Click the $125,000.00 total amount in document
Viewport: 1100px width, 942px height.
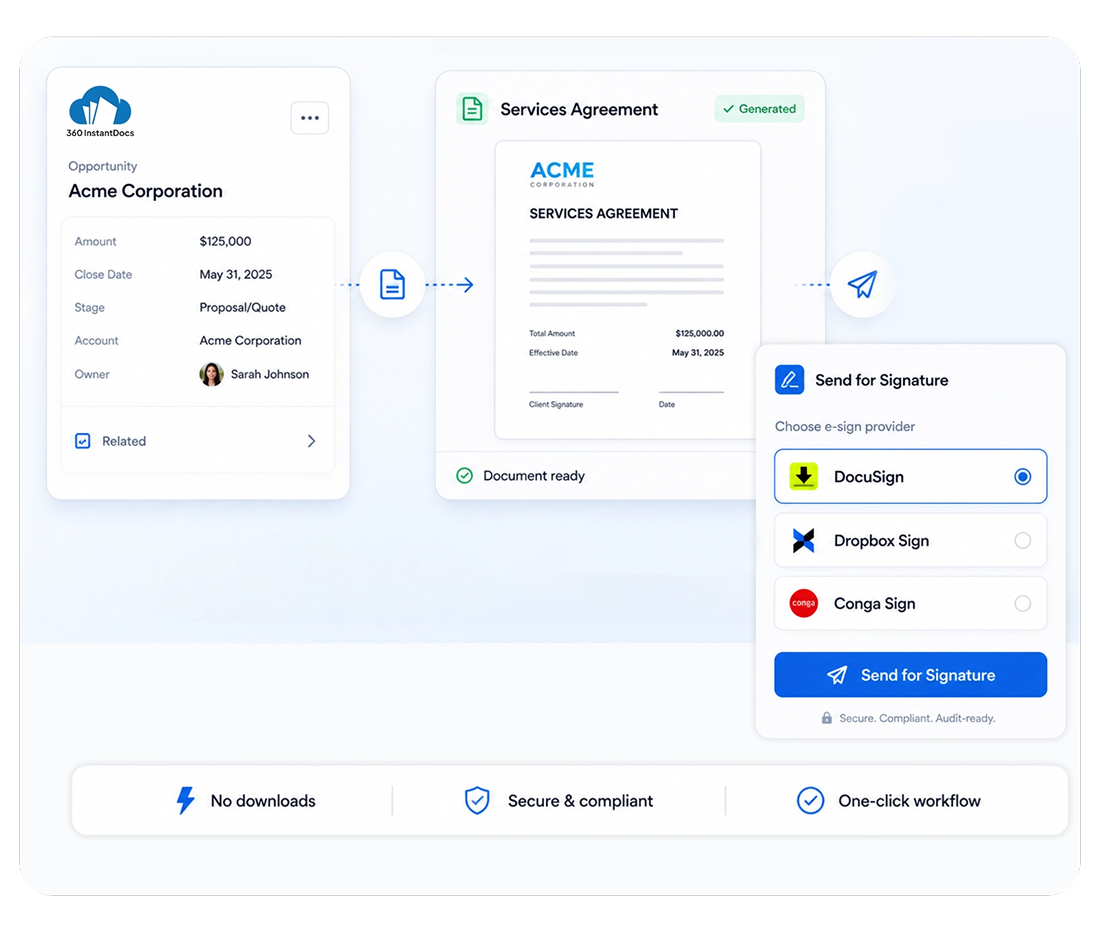click(x=699, y=333)
